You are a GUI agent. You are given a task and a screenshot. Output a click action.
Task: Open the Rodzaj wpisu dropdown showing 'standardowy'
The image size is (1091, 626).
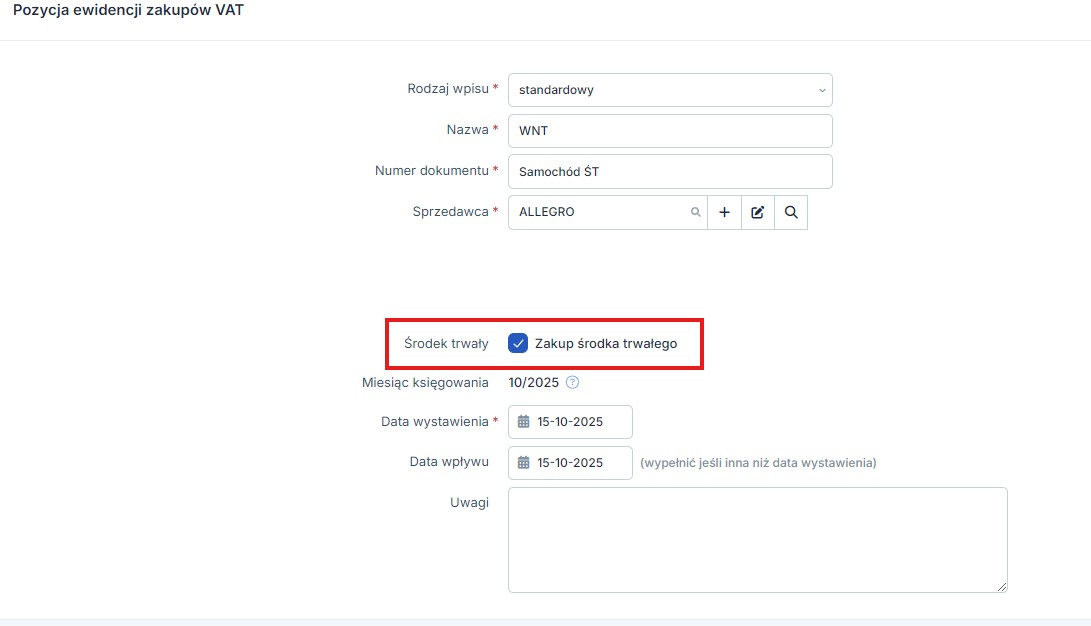click(x=660, y=90)
